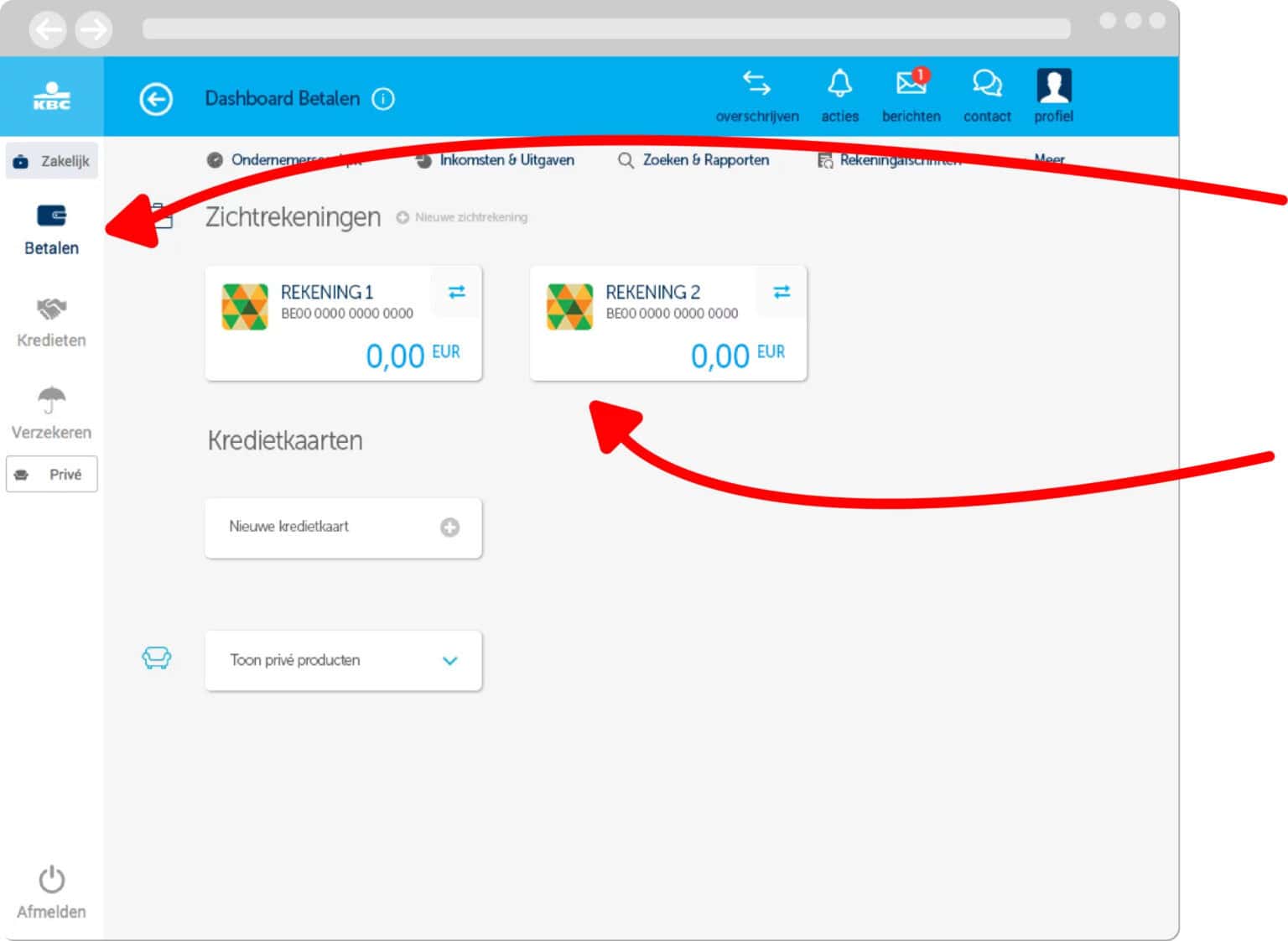Select Verzekeren in the sidebar

(51, 413)
